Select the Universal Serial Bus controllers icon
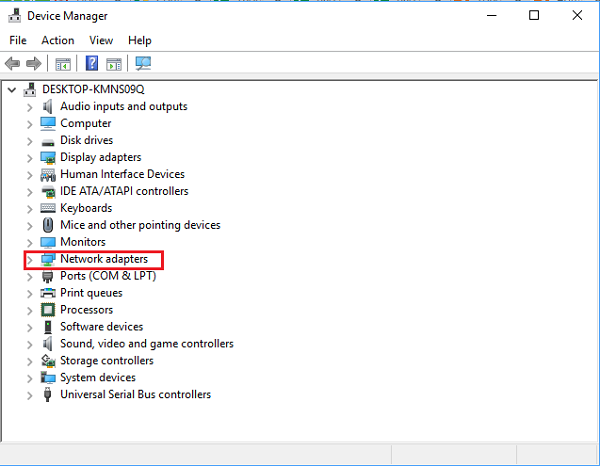600x466 pixels. 48,395
